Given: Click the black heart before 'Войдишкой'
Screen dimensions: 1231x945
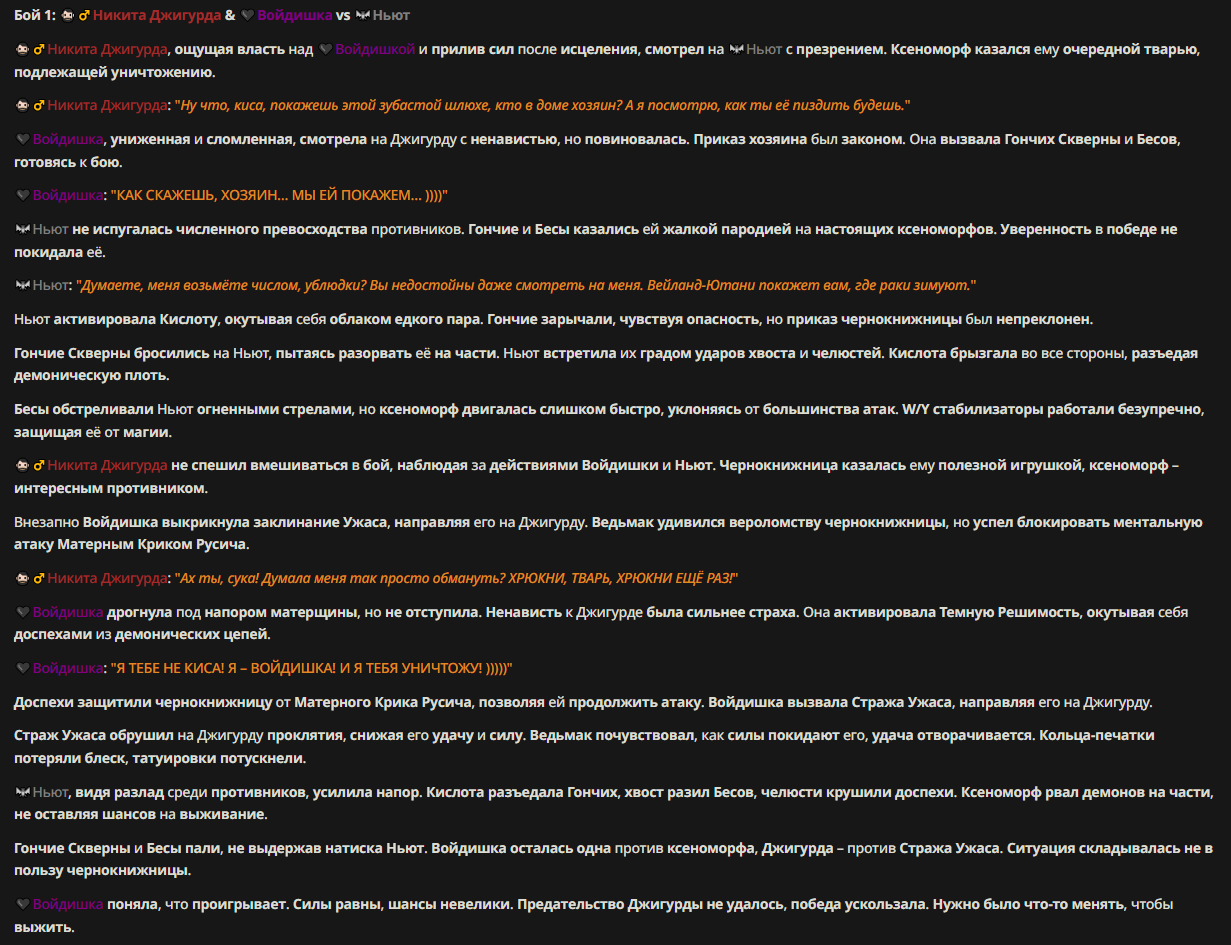Looking at the screenshot, I should click(x=324, y=49).
